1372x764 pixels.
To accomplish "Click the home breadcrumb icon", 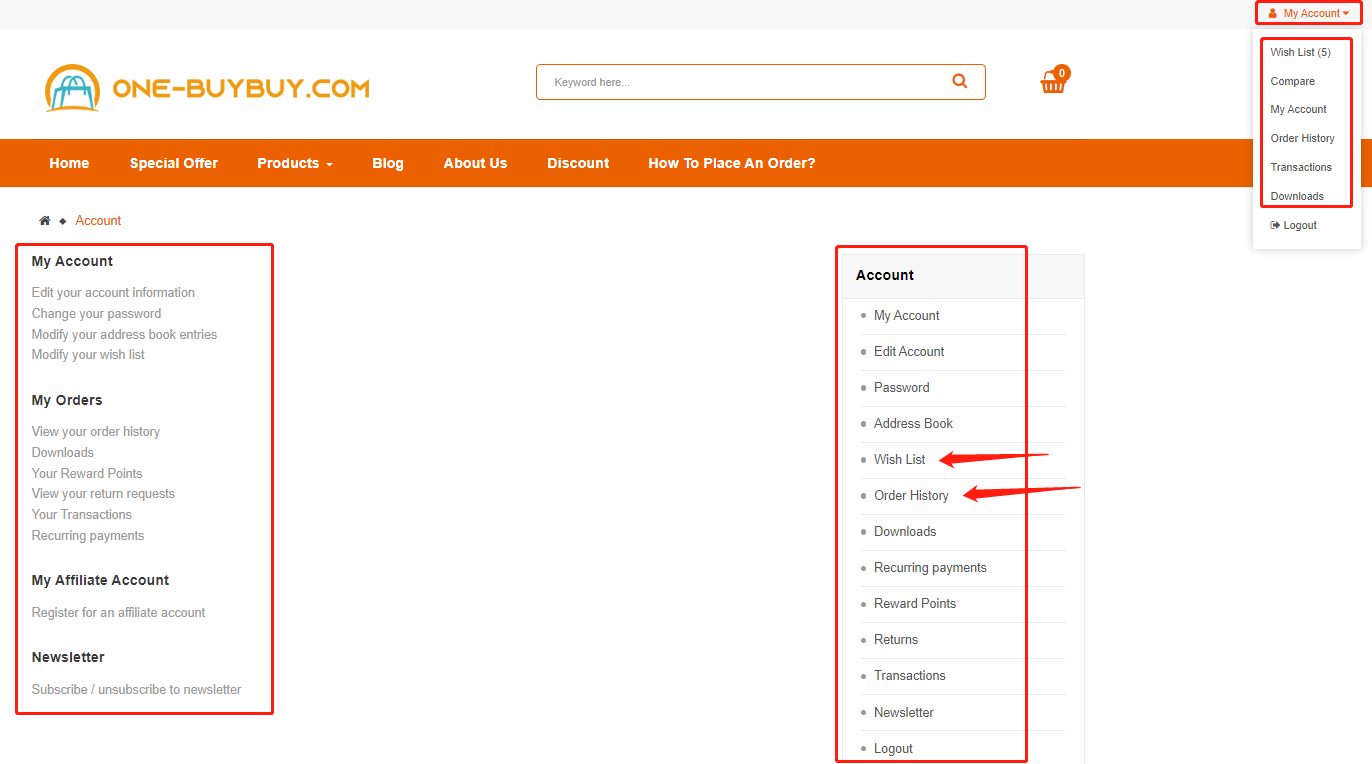I will (x=45, y=220).
